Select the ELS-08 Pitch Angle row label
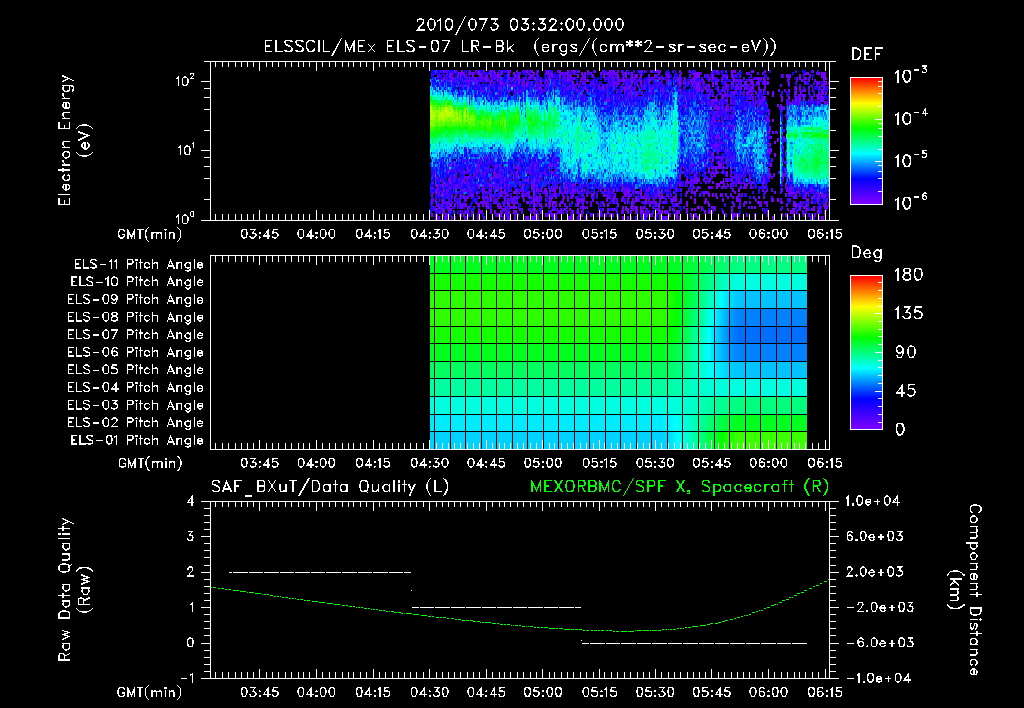This screenshot has height=708, width=1024. pyautogui.click(x=136, y=317)
